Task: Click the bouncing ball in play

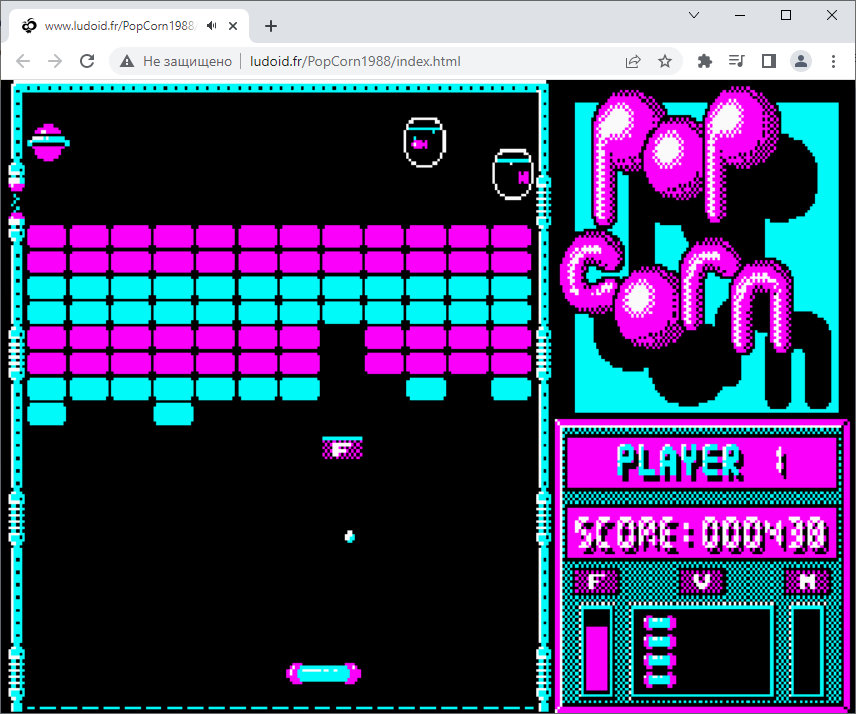Action: [350, 537]
